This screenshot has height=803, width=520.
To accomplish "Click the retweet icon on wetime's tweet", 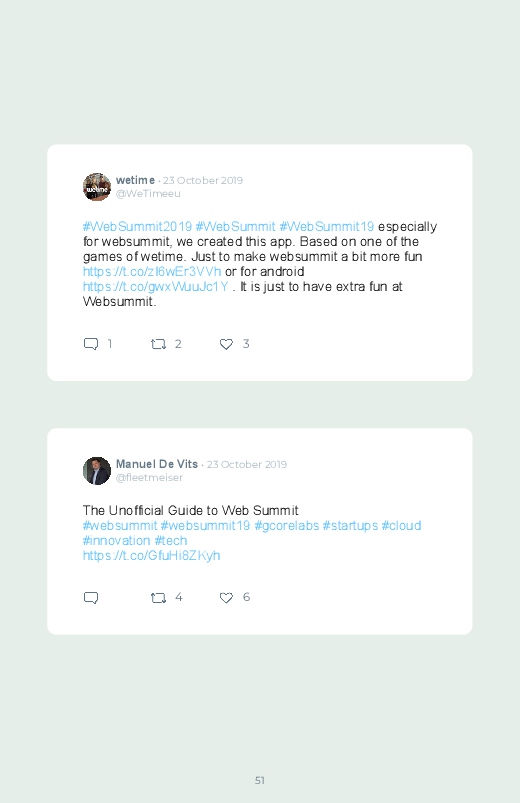I will (x=158, y=344).
